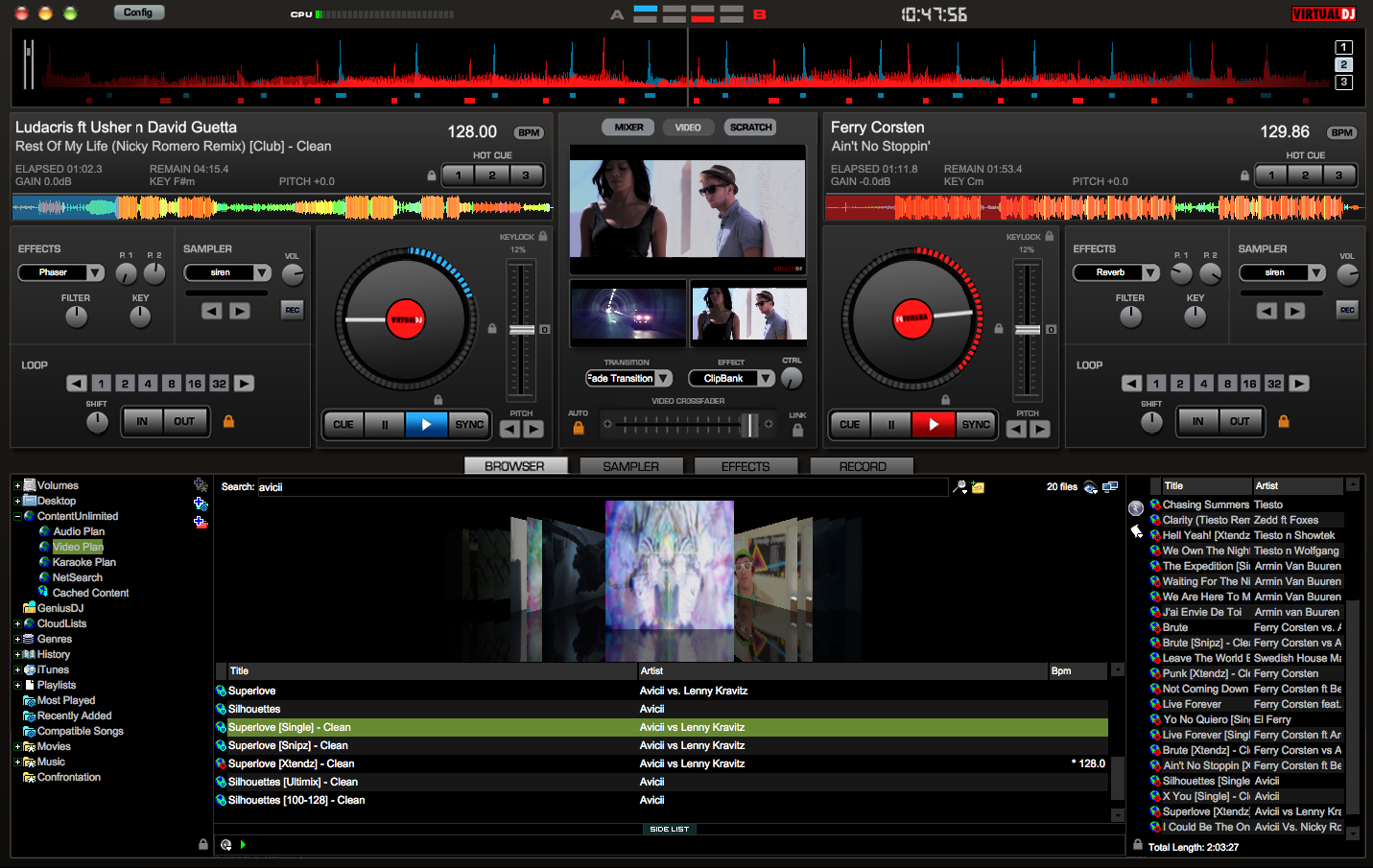Open the Config settings button
Viewport: 1373px width, 868px height.
click(x=138, y=12)
